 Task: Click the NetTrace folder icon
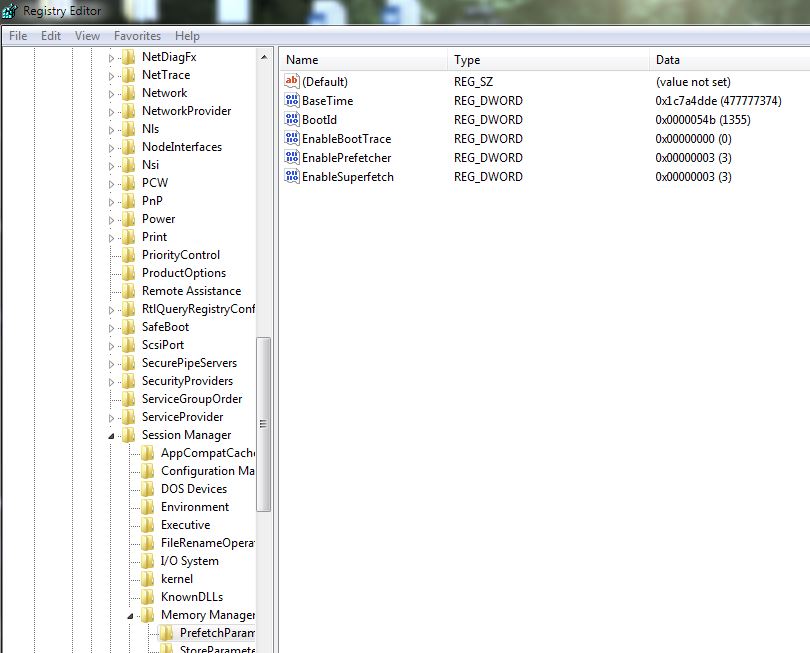(128, 75)
